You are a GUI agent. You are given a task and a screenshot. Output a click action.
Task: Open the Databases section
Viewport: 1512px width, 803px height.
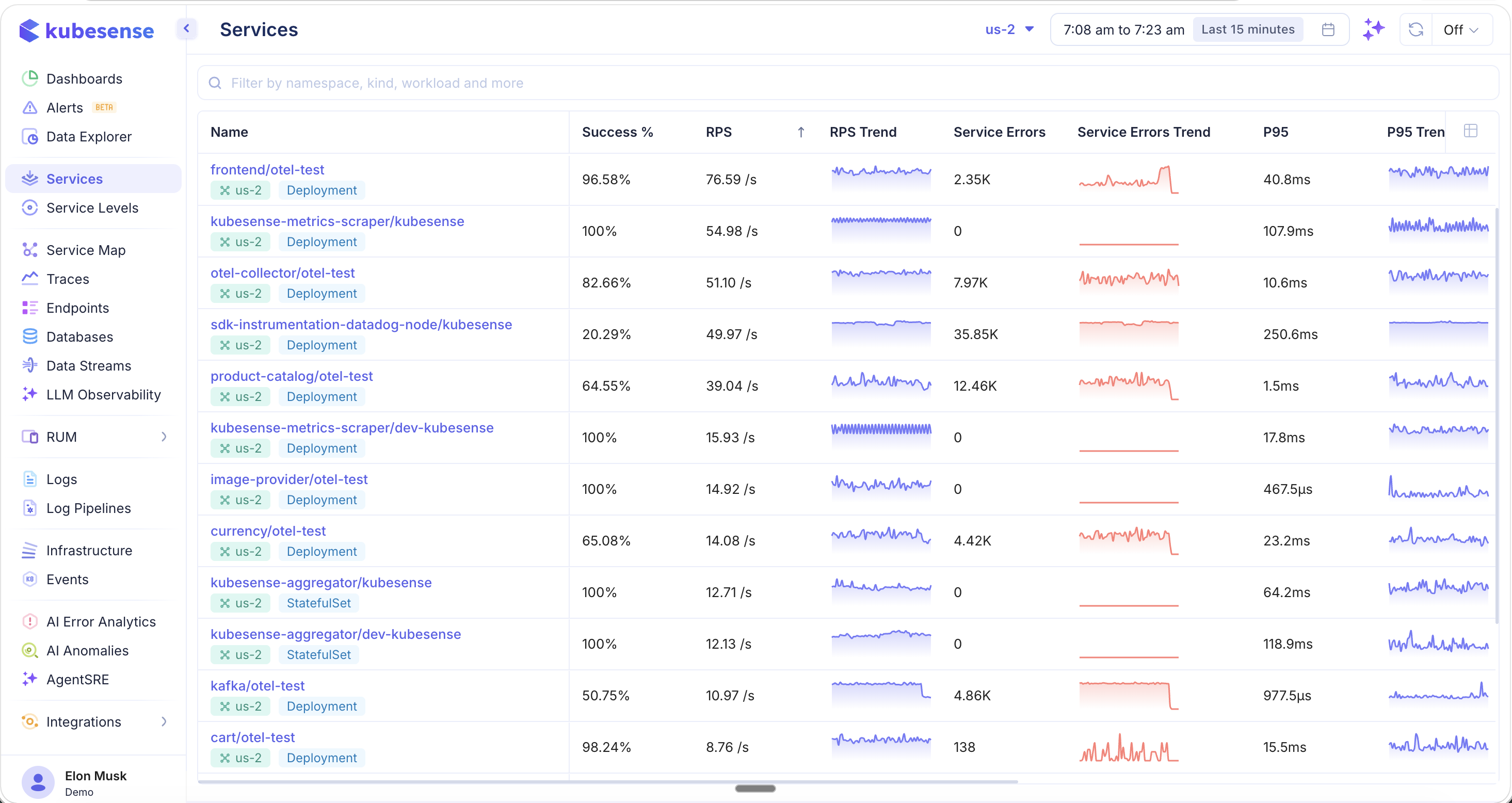click(79, 336)
